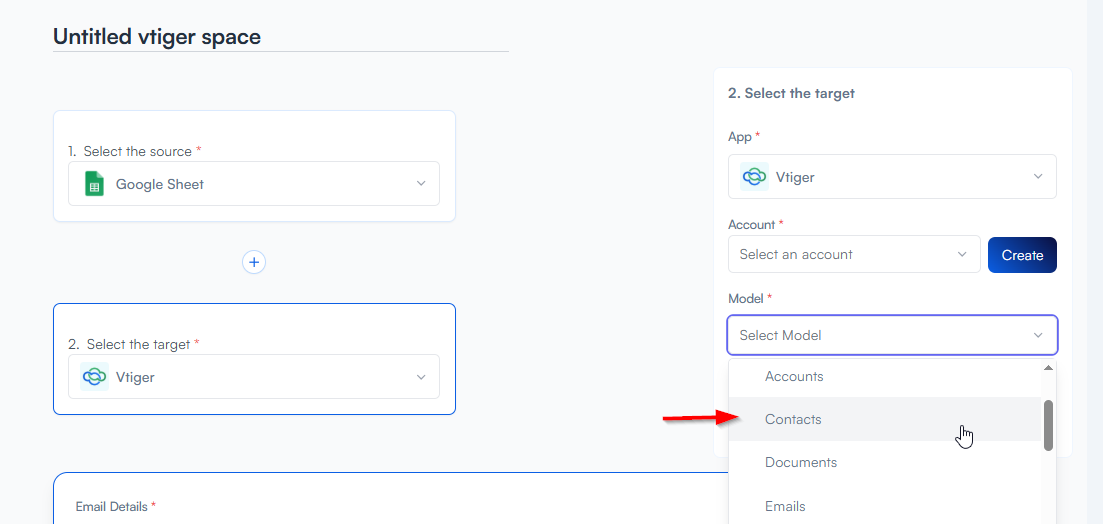This screenshot has width=1103, height=524.
Task: Expand the source dropdown chevron beside Google Sheet
Action: click(x=421, y=184)
